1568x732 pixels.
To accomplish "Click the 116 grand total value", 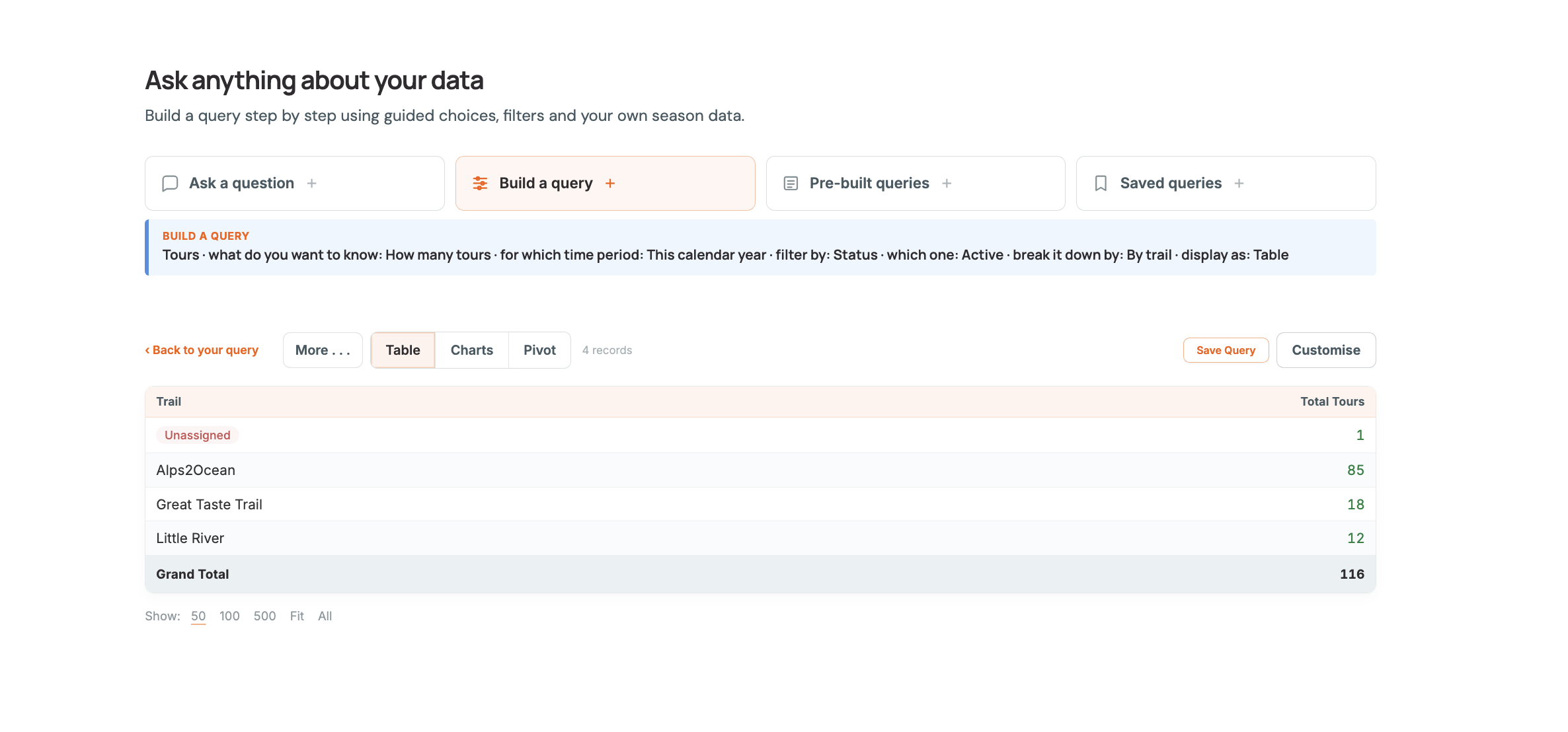I will (1352, 574).
